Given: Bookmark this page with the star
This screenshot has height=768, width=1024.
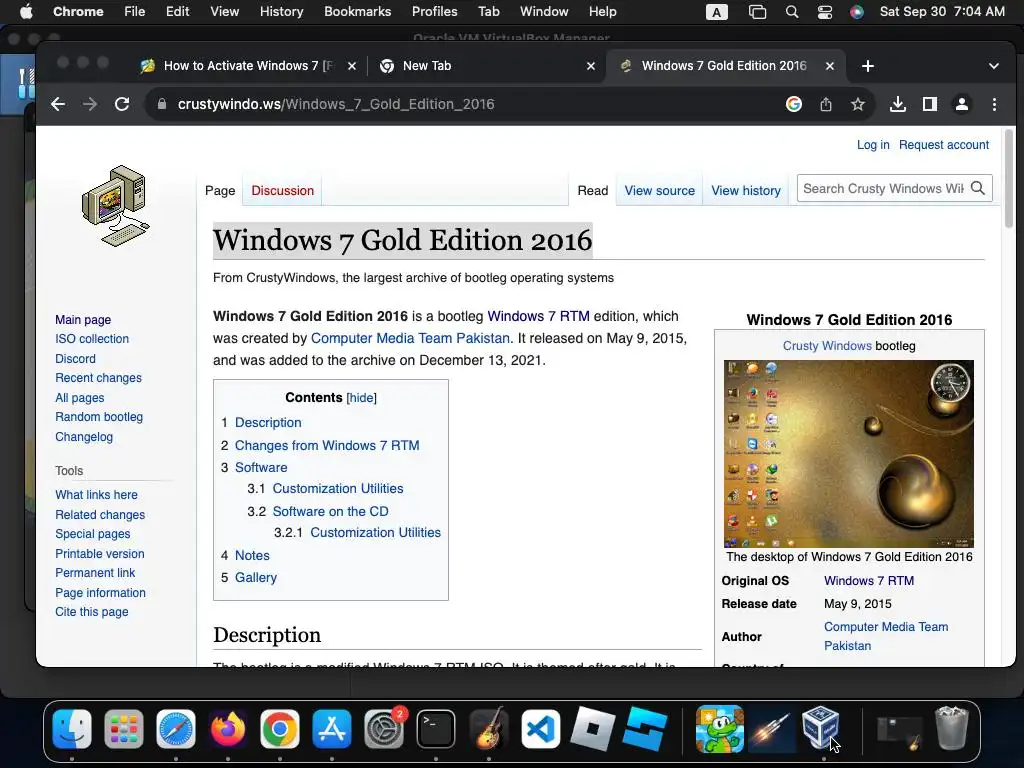Looking at the screenshot, I should (x=858, y=104).
